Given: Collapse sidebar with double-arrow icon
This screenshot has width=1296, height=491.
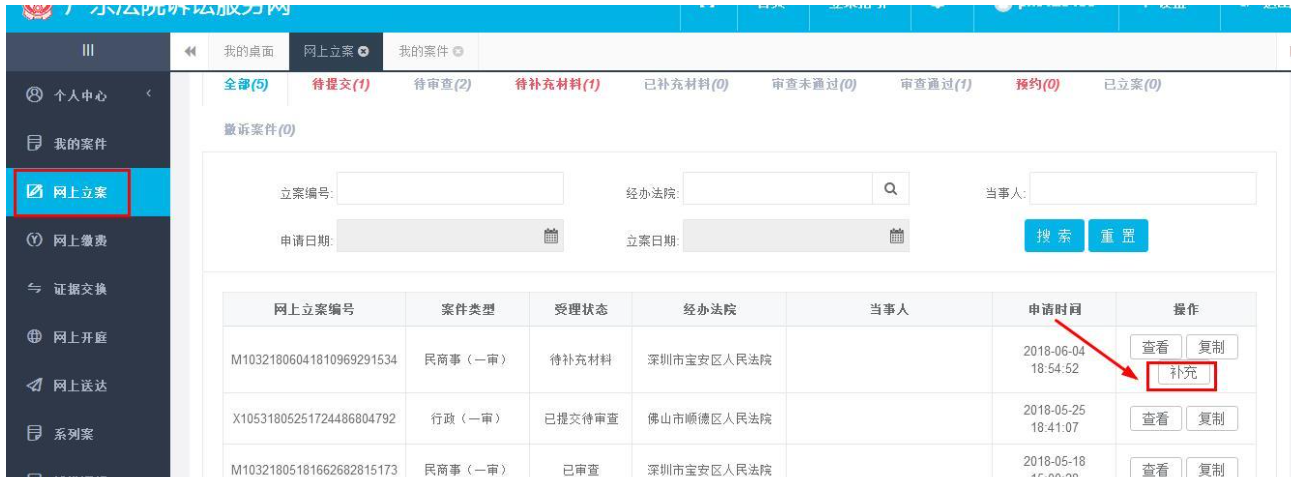Looking at the screenshot, I should click(x=190, y=50).
